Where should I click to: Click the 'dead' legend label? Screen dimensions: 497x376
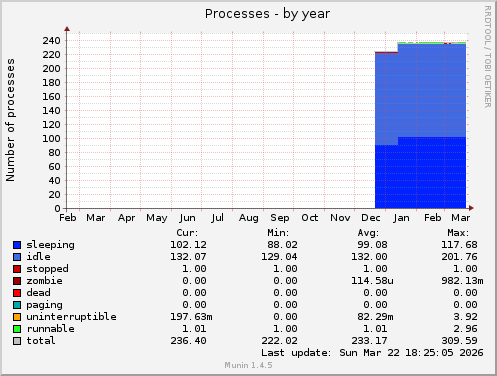click(39, 293)
